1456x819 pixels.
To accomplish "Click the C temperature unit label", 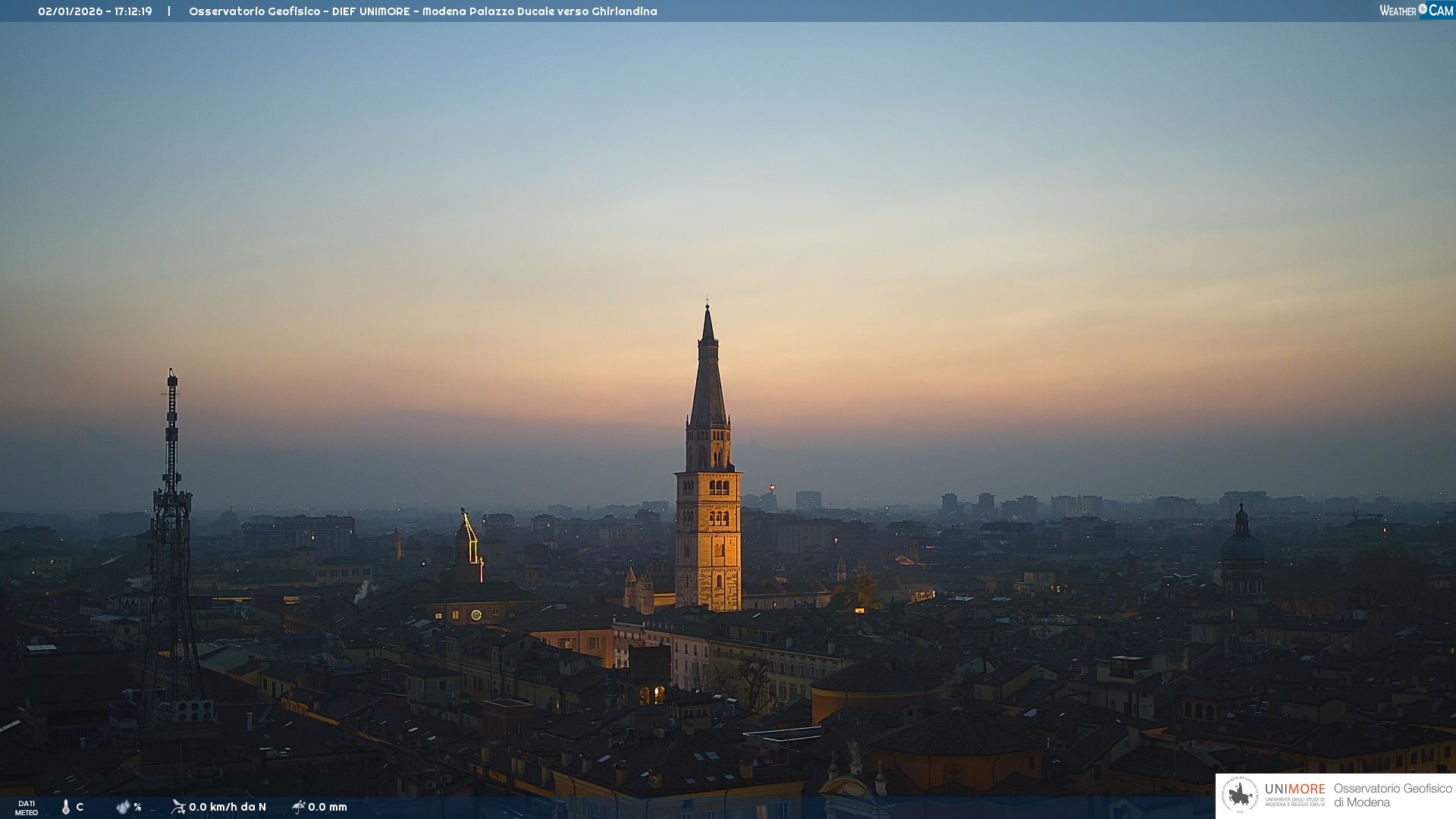I will click(x=80, y=807).
